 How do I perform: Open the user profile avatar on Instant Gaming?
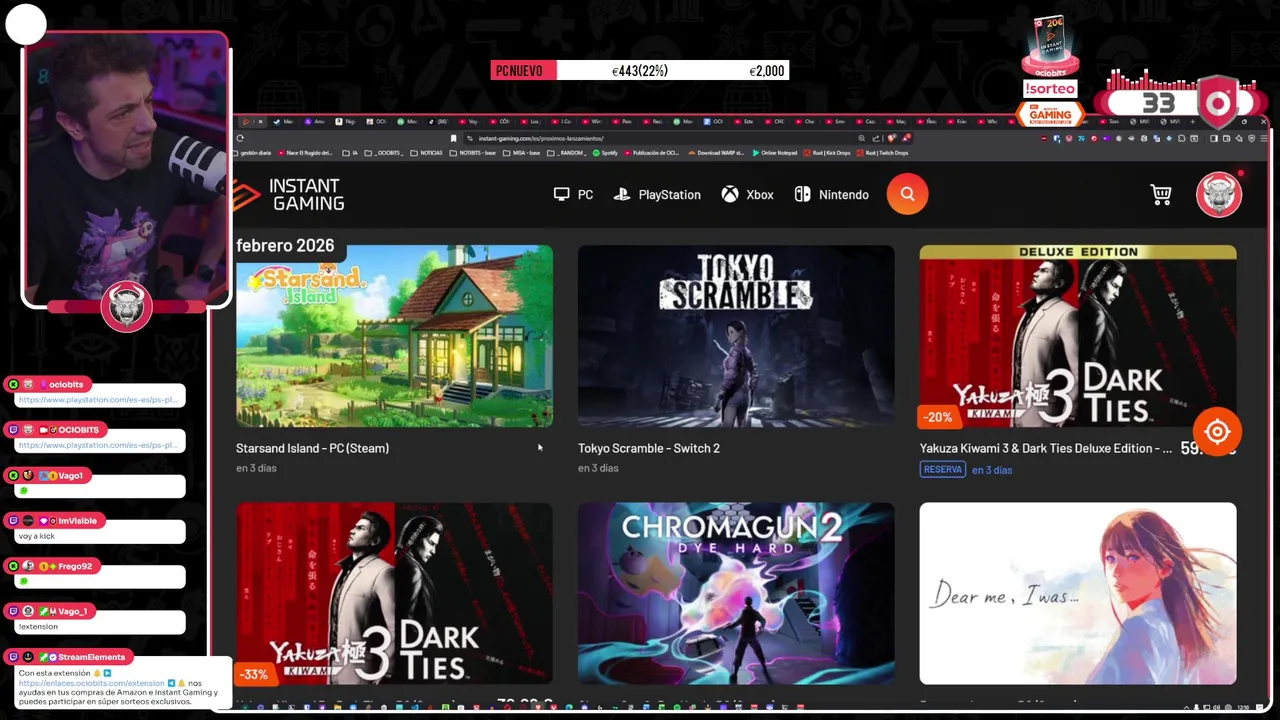[x=1218, y=194]
